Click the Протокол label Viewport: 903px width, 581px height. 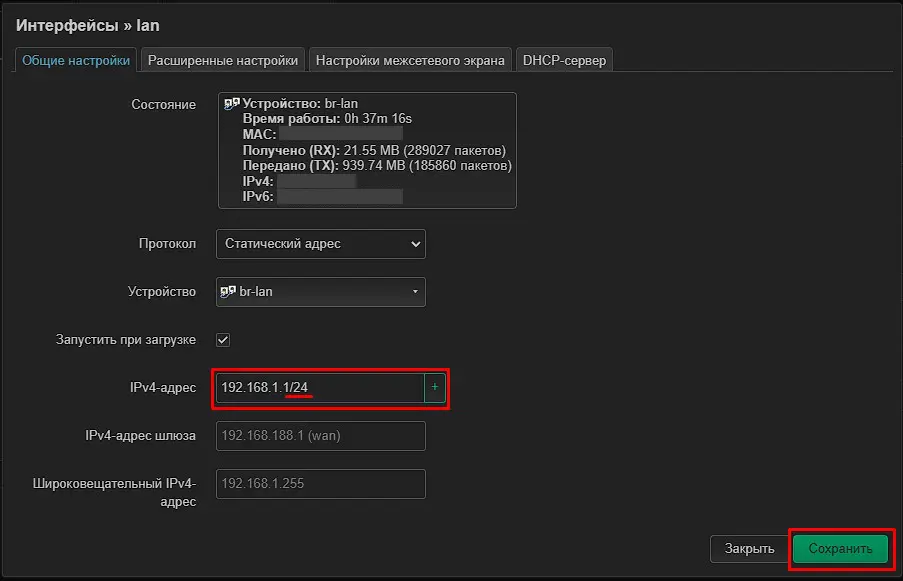tap(167, 244)
